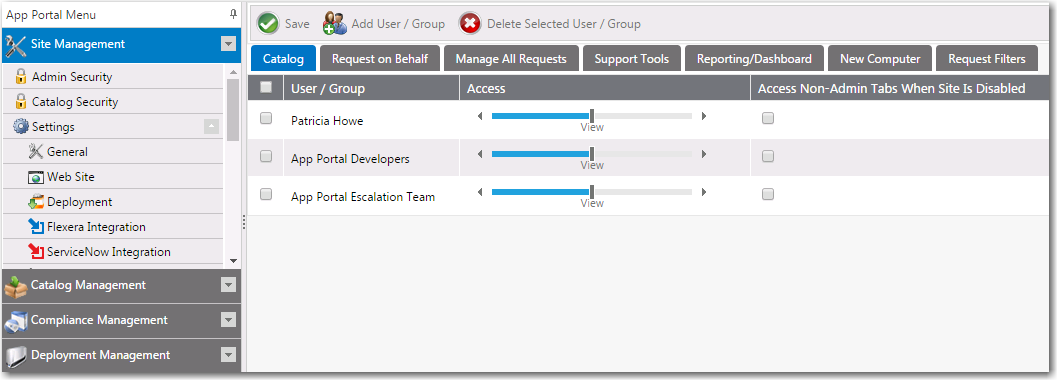The height and width of the screenshot is (380, 1057).
Task: Click the ServiceNow Integration red arrow icon
Action: pyautogui.click(x=36, y=251)
